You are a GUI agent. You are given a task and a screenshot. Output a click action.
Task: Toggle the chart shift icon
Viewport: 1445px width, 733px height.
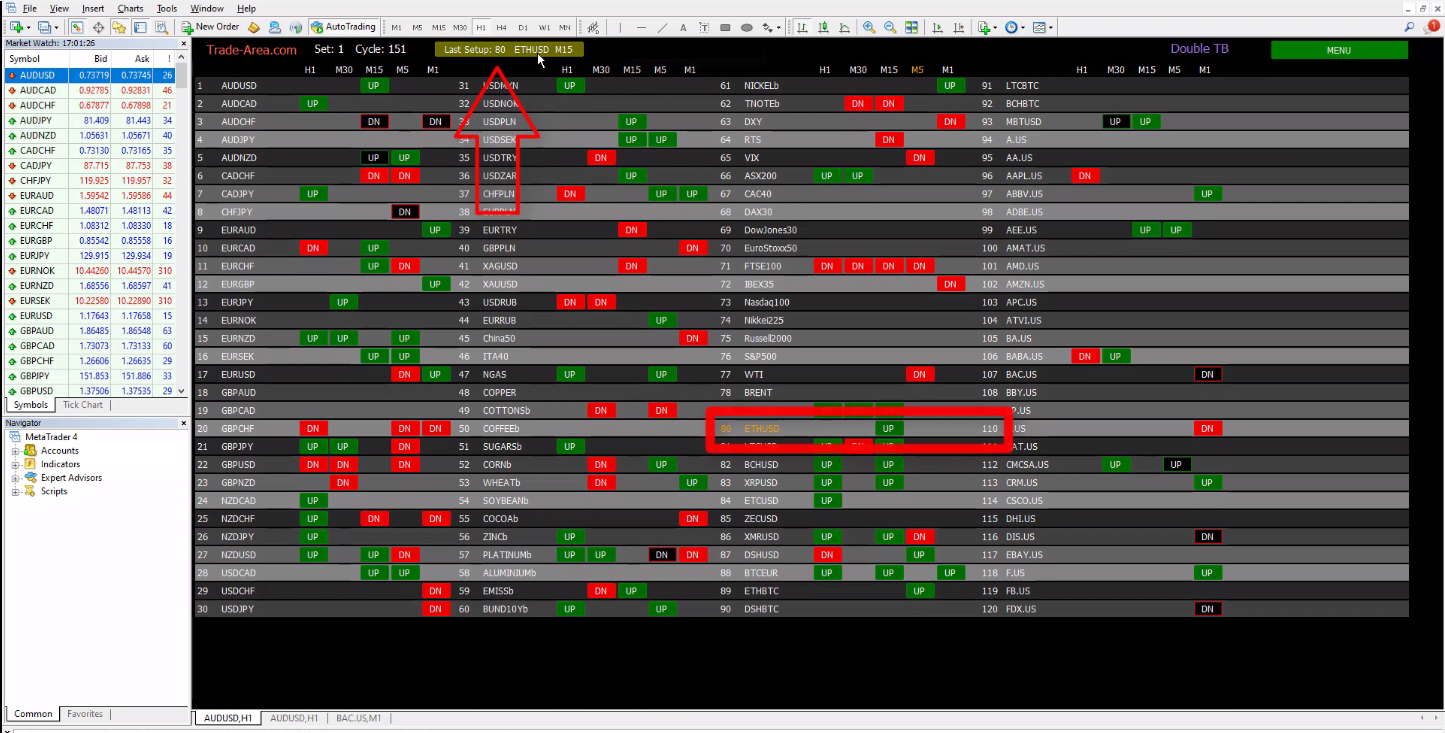(x=958, y=27)
